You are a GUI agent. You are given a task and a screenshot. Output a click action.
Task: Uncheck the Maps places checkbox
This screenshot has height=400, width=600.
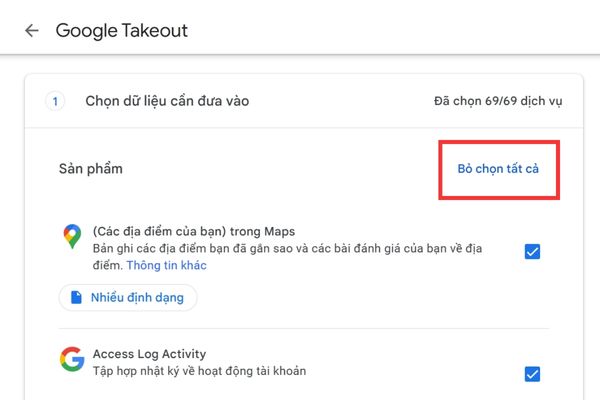(532, 252)
